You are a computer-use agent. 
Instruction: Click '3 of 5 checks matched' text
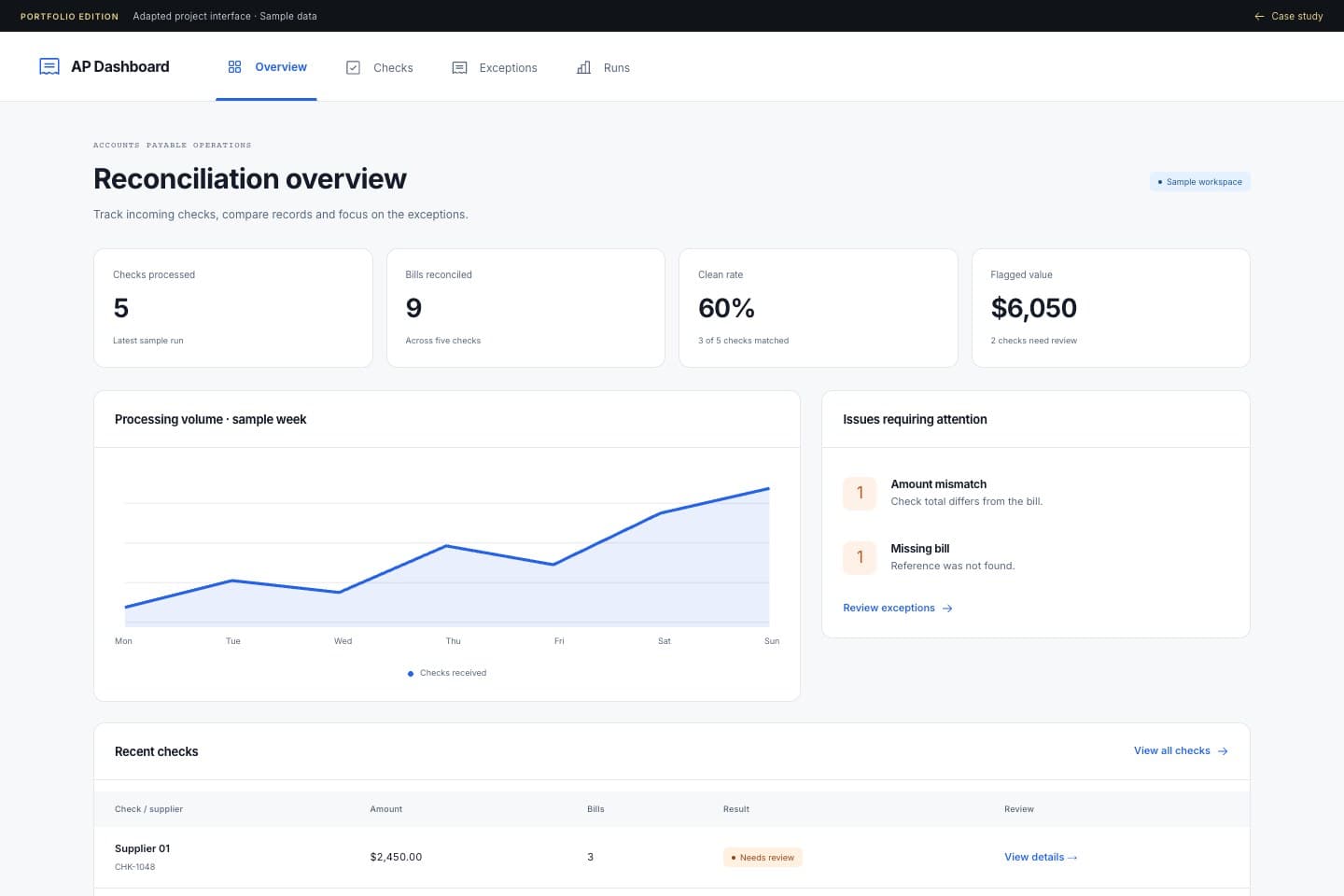point(743,341)
